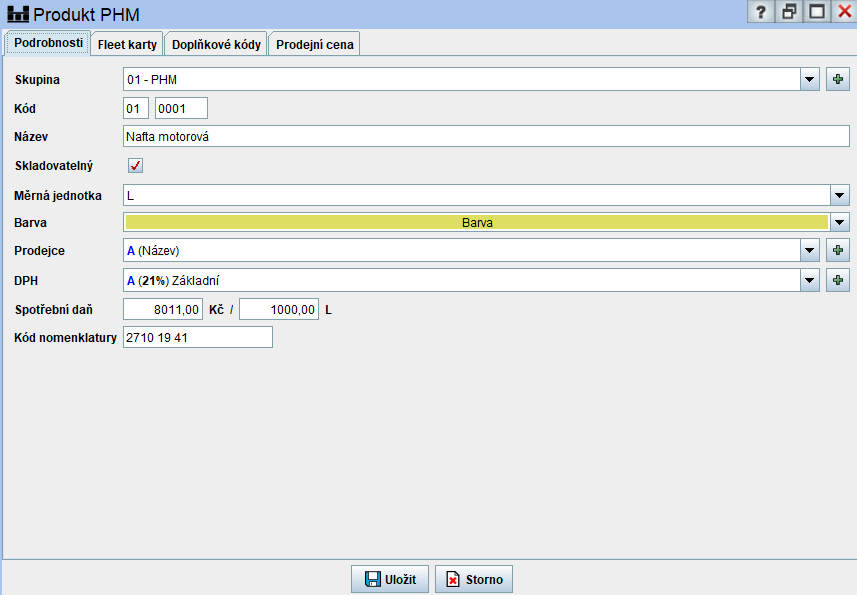This screenshot has height=595, width=857.
Task: Go to the Prodejní cena tab
Action: tap(314, 44)
